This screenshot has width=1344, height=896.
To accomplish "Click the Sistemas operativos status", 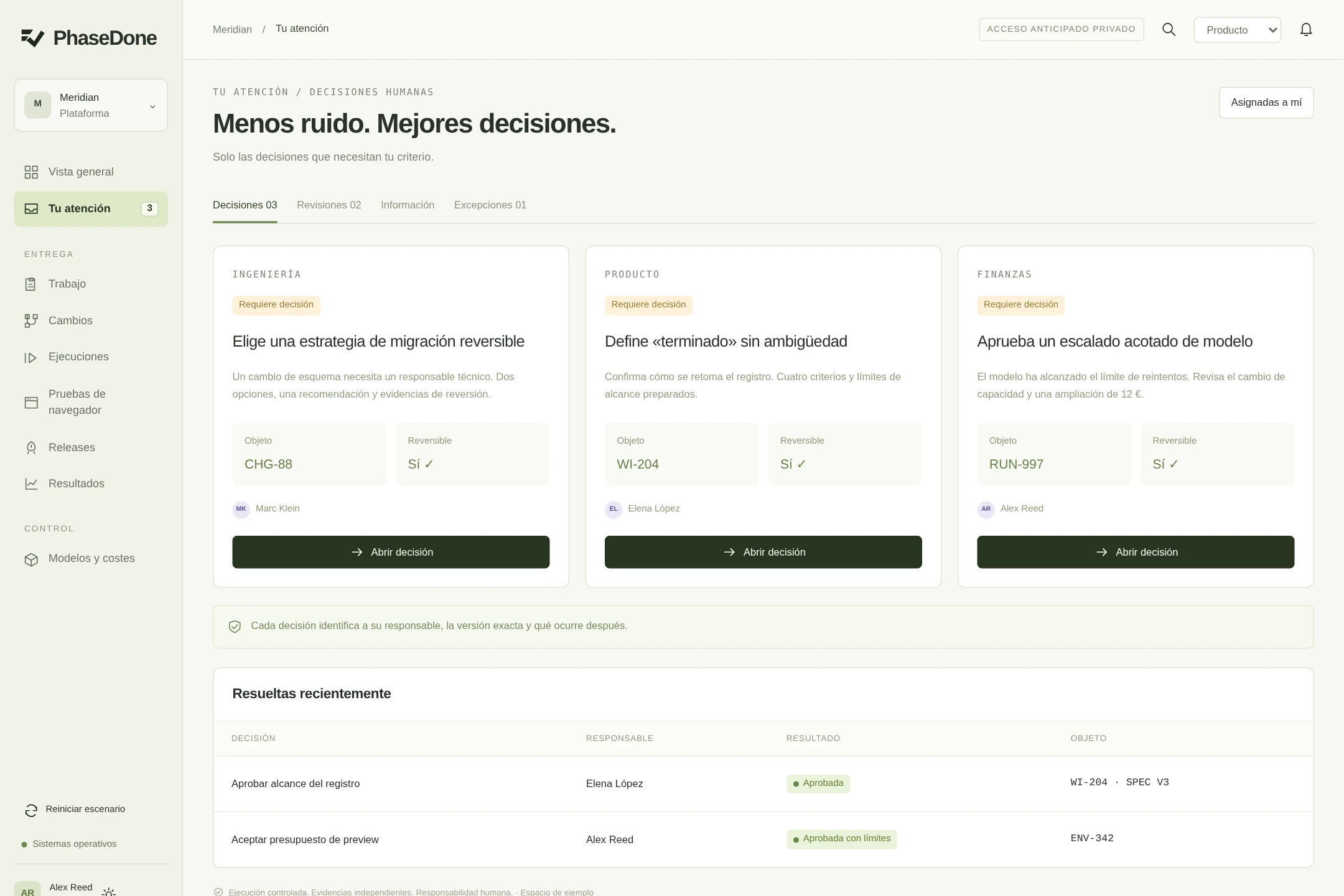I will point(69,844).
